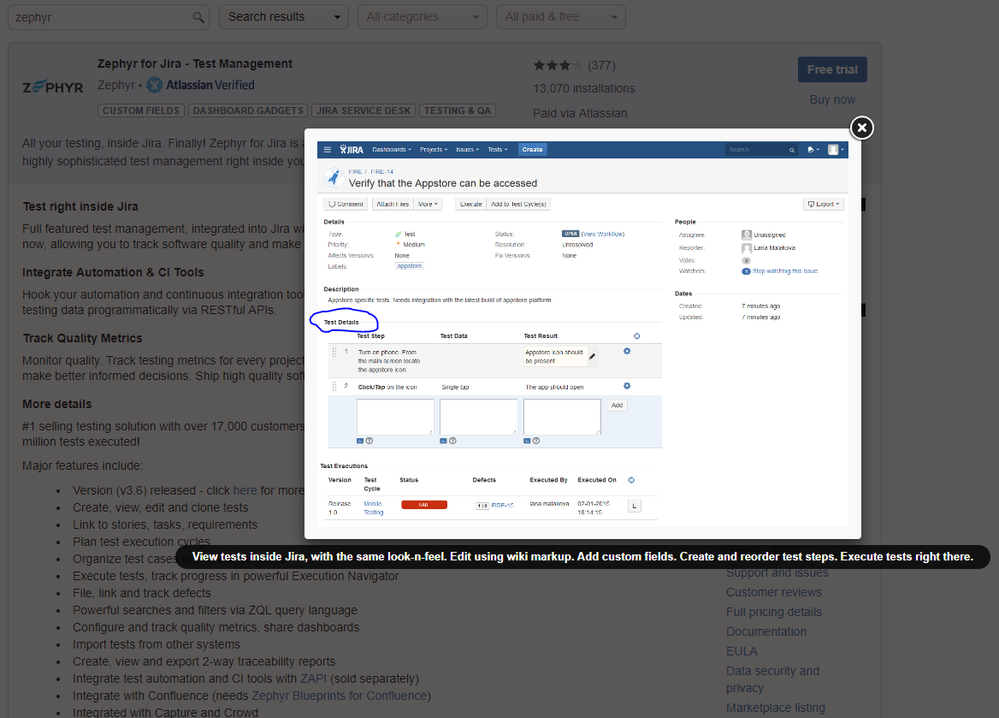
Task: Click the help icon under the Test Result input
Action: 536,441
